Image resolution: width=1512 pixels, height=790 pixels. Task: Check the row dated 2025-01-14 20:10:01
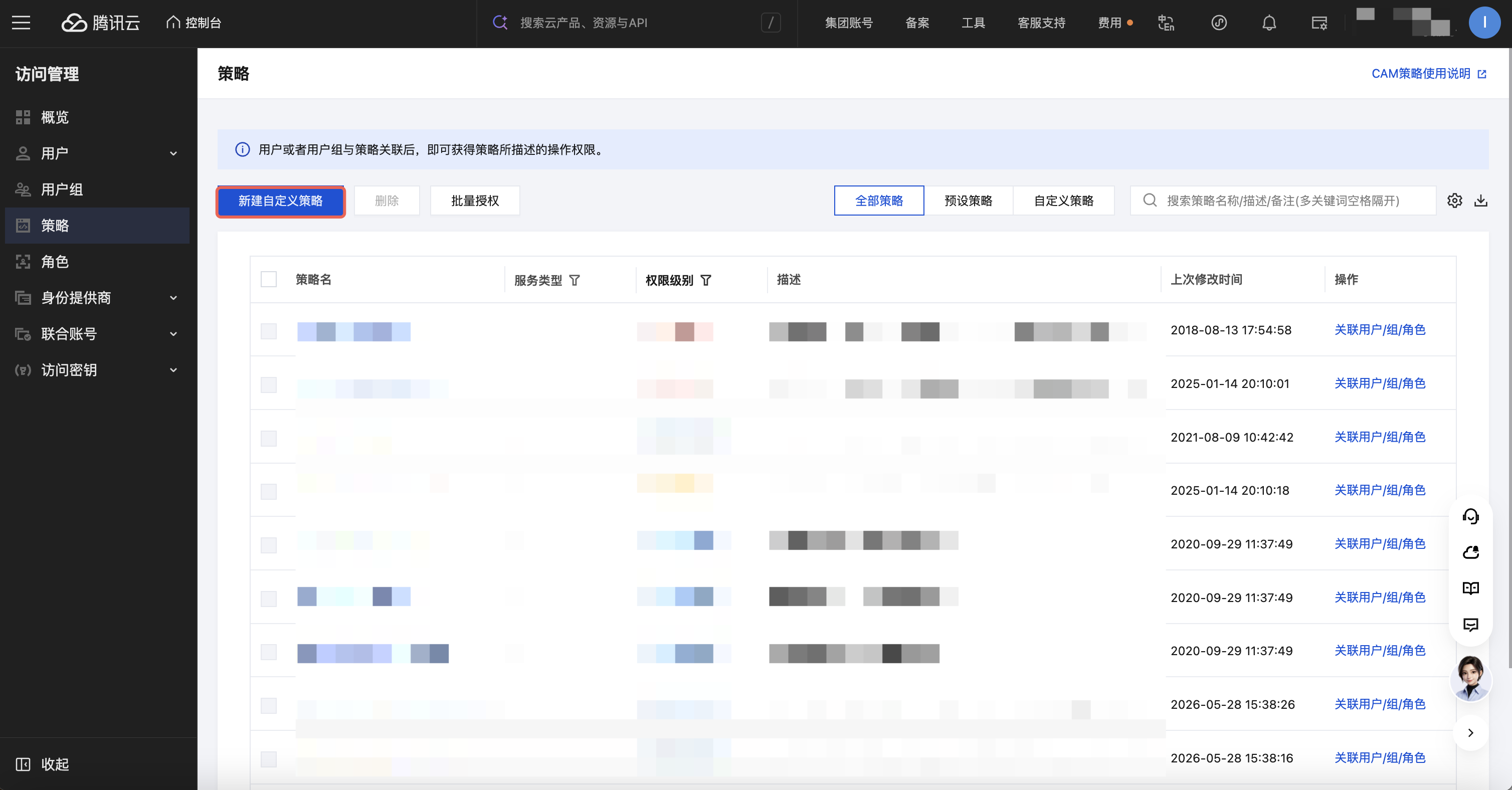point(268,385)
